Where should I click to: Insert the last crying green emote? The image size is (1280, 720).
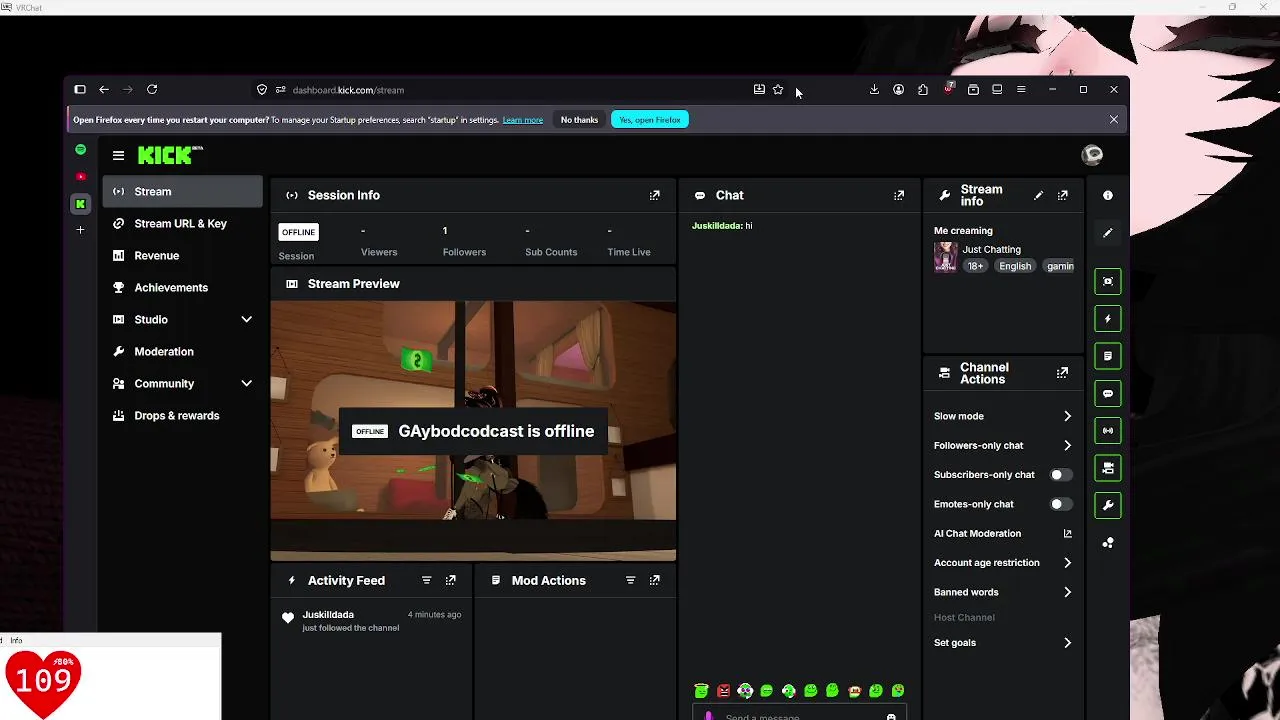click(x=898, y=691)
